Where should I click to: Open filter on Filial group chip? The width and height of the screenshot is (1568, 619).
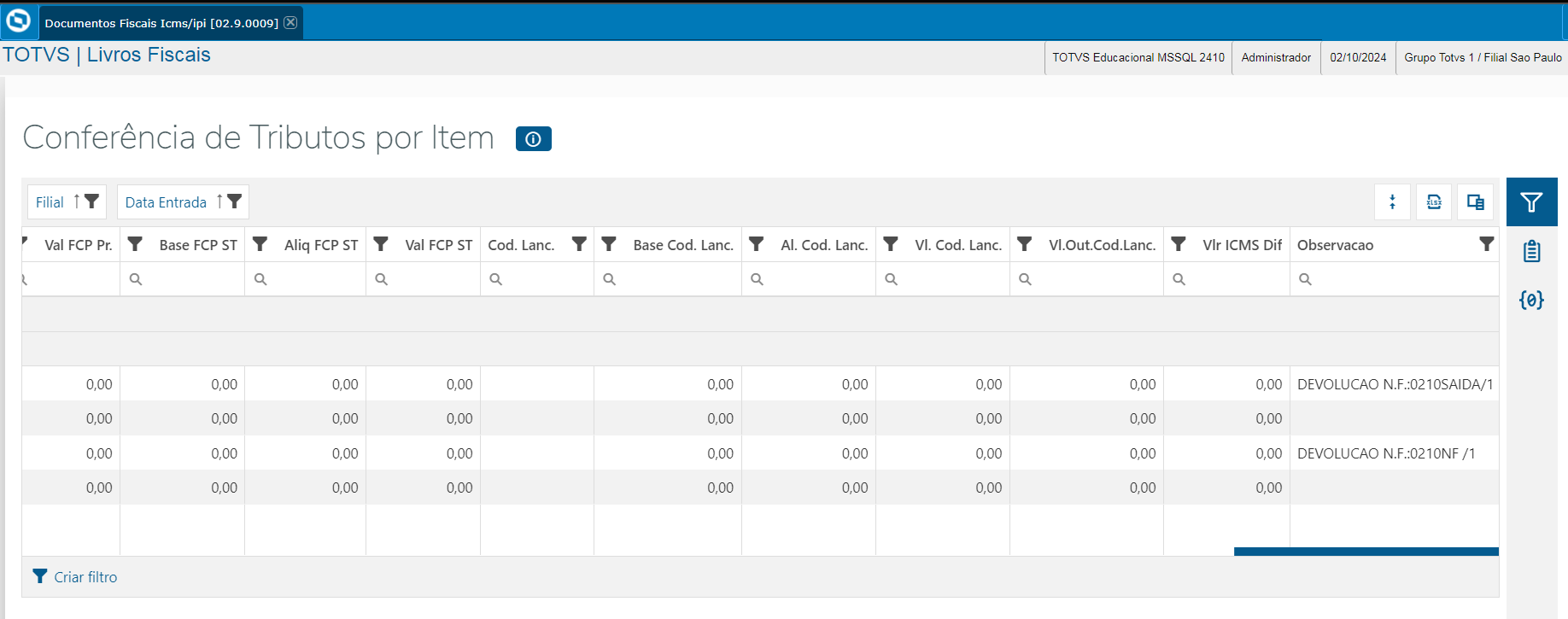point(91,201)
